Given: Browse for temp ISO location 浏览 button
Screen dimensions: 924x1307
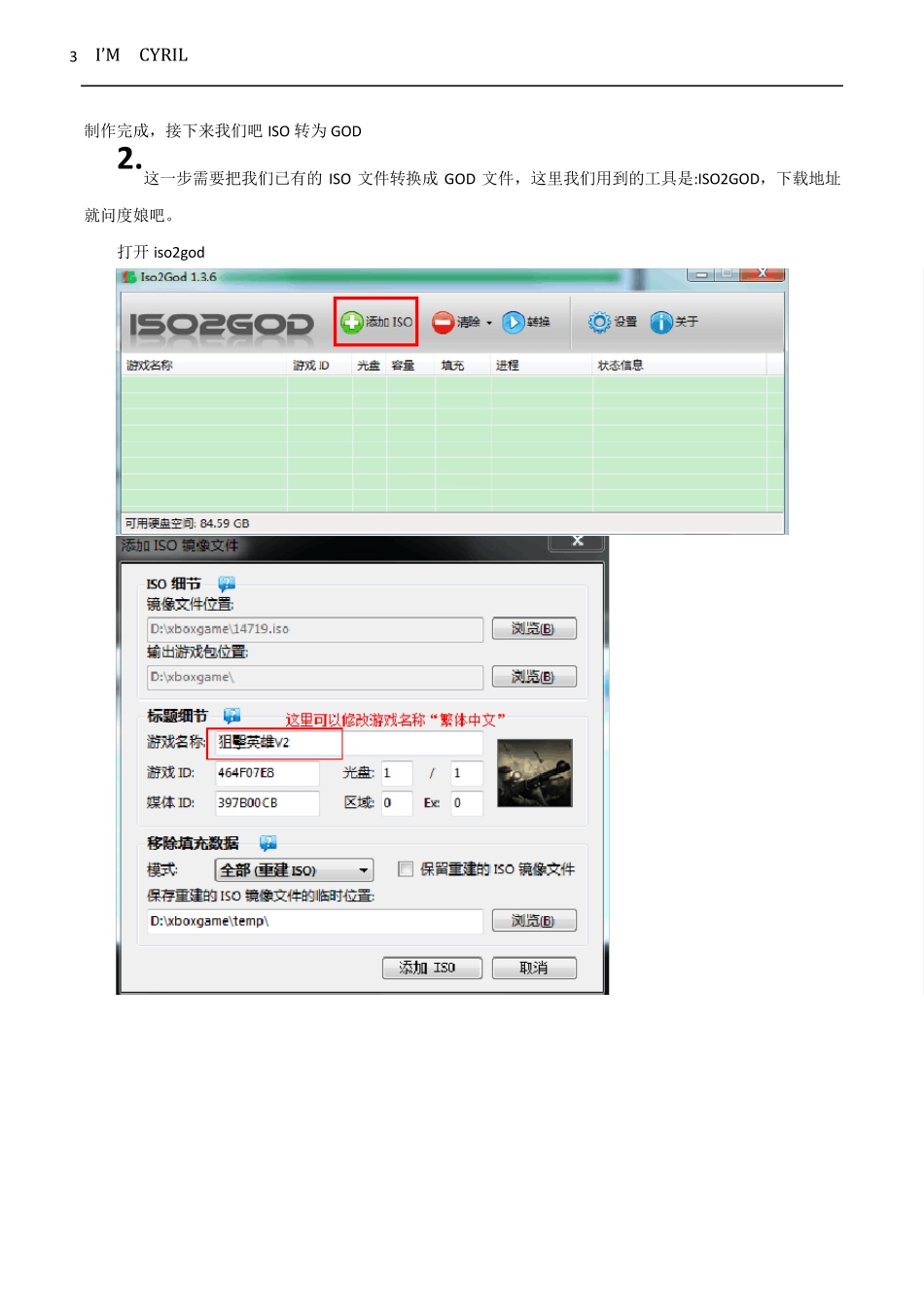Looking at the screenshot, I should (x=534, y=921).
